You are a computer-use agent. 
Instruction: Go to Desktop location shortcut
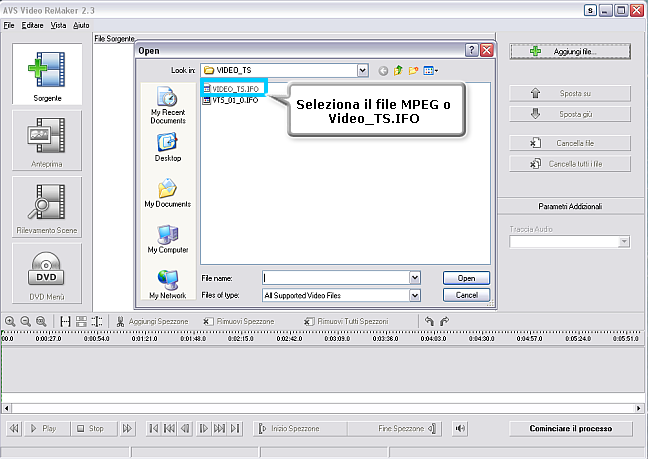coord(168,147)
